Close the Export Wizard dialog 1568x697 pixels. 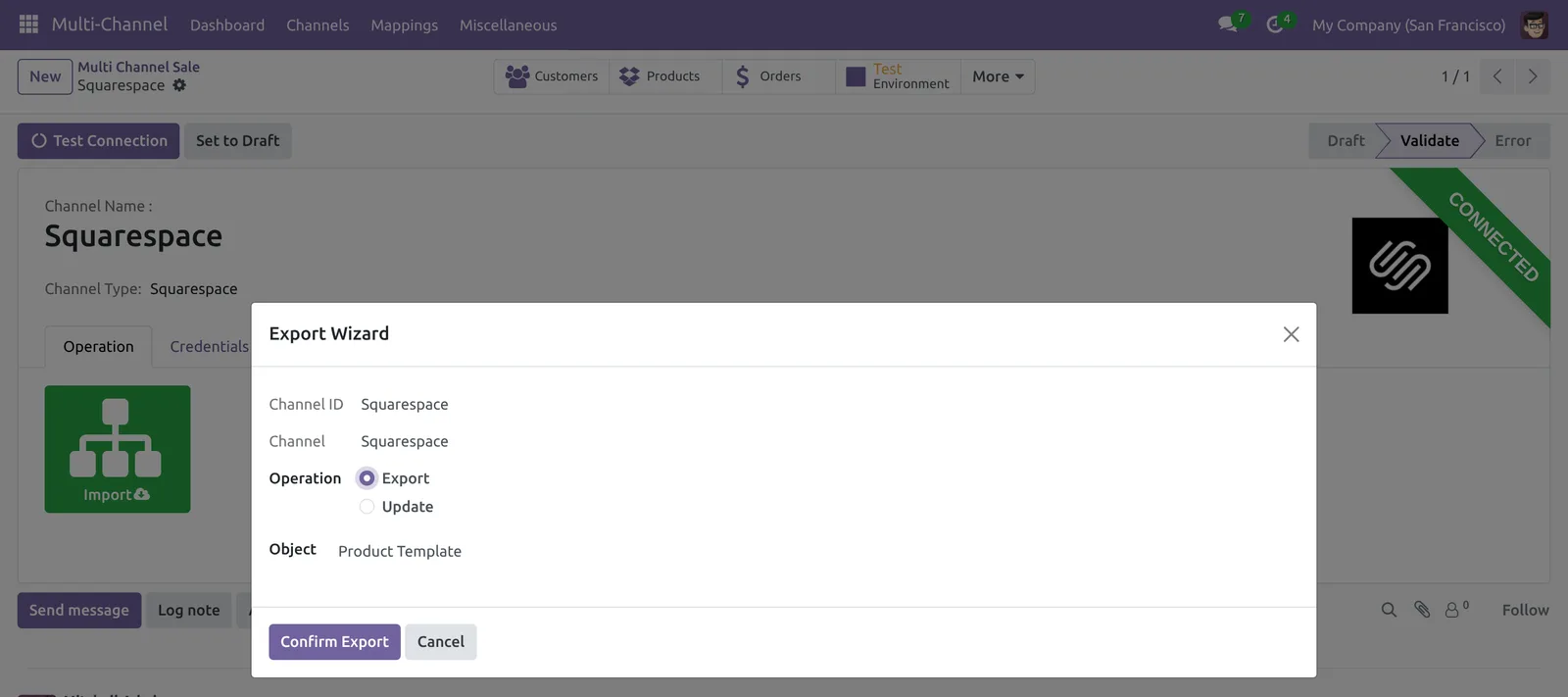click(1291, 334)
